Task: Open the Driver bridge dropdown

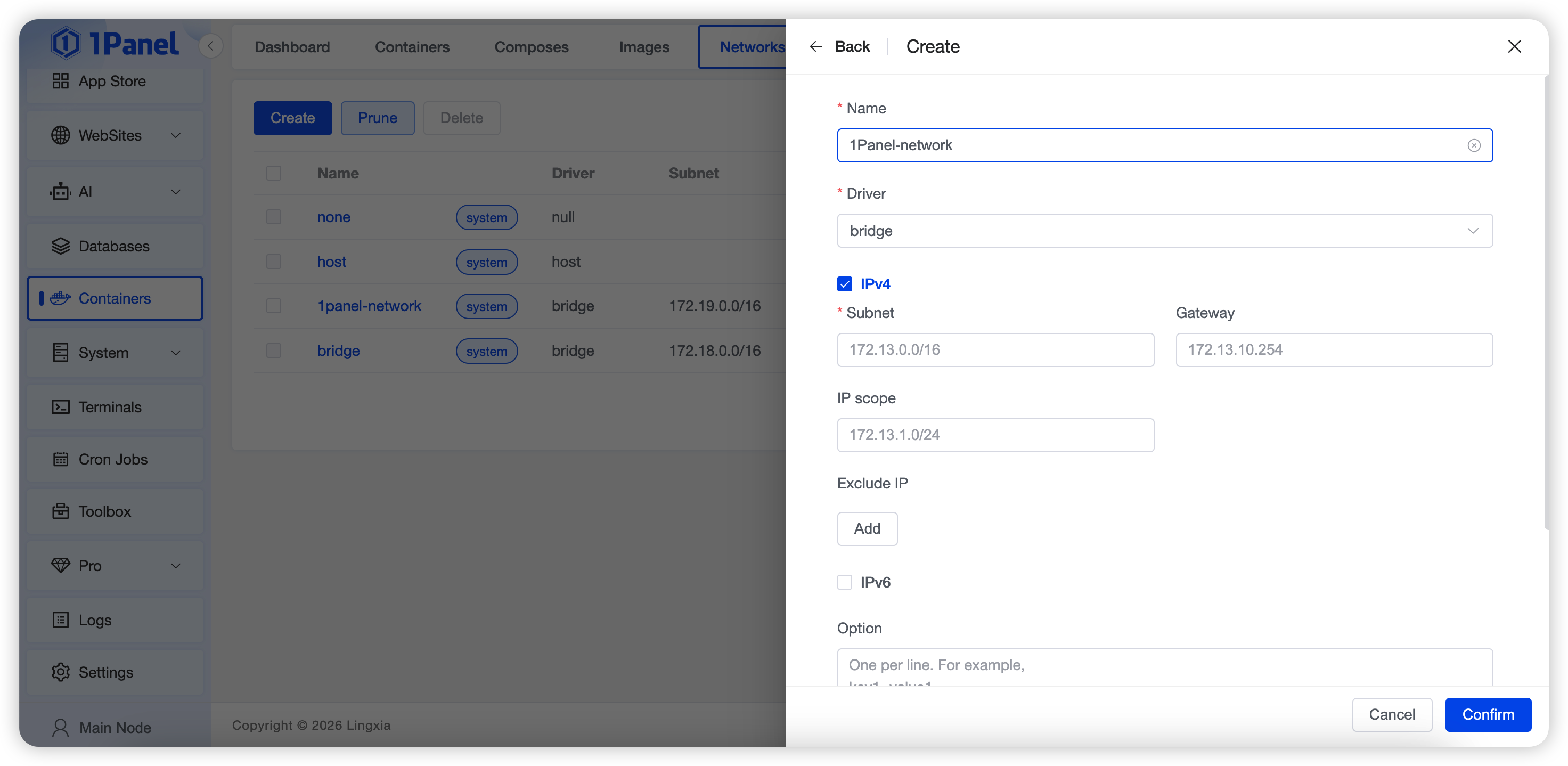Action: pyautogui.click(x=1164, y=231)
